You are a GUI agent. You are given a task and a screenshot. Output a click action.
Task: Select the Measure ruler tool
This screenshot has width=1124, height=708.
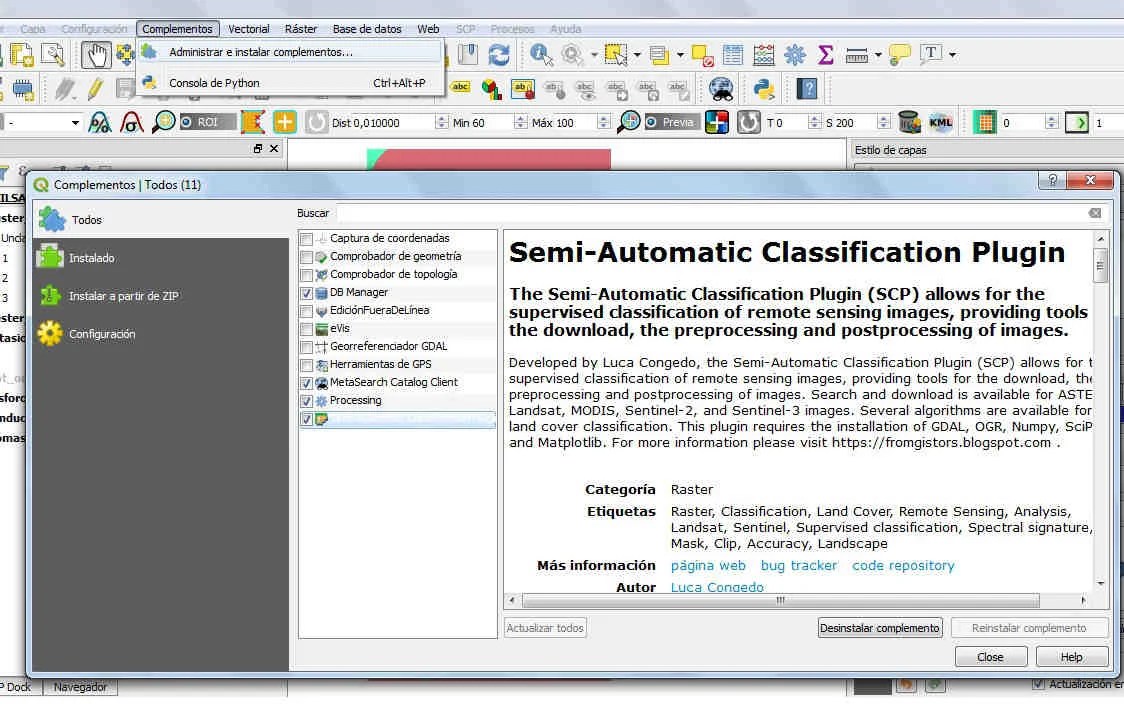coord(857,54)
